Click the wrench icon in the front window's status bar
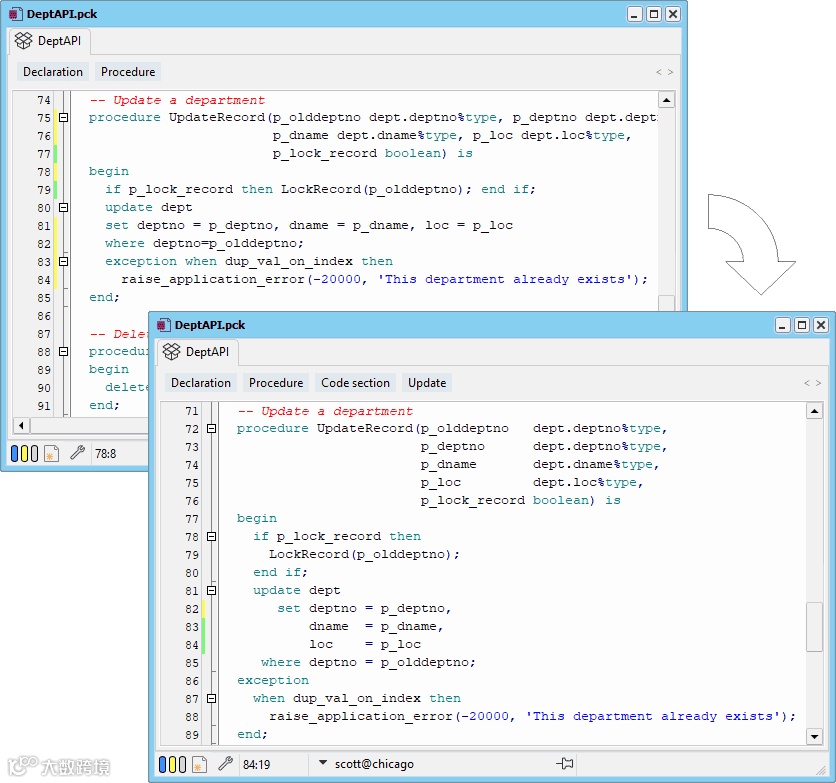 point(225,764)
